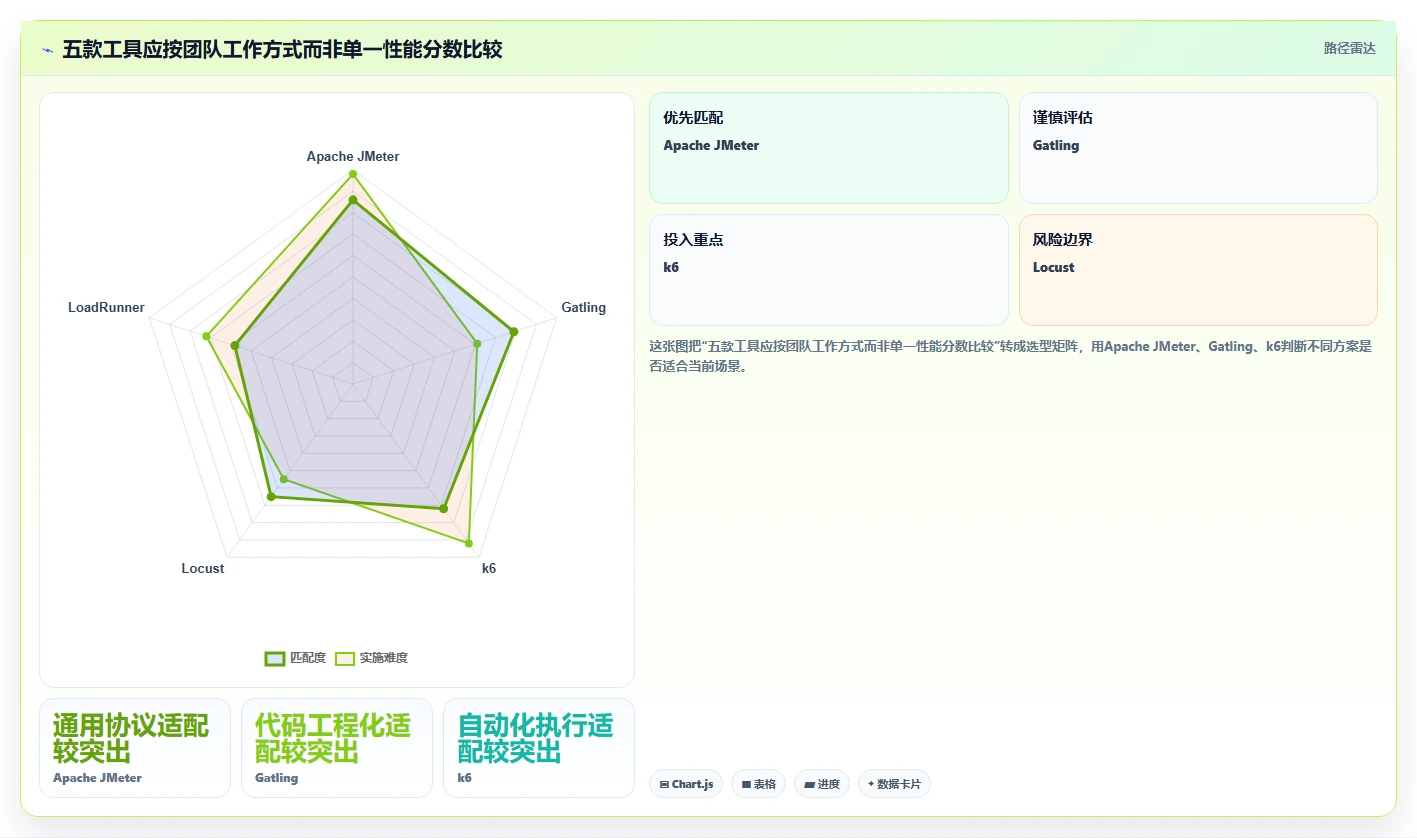Image resolution: width=1417 pixels, height=838 pixels.
Task: Click the 实施难度 data point on Locust axis
Action: point(284,479)
